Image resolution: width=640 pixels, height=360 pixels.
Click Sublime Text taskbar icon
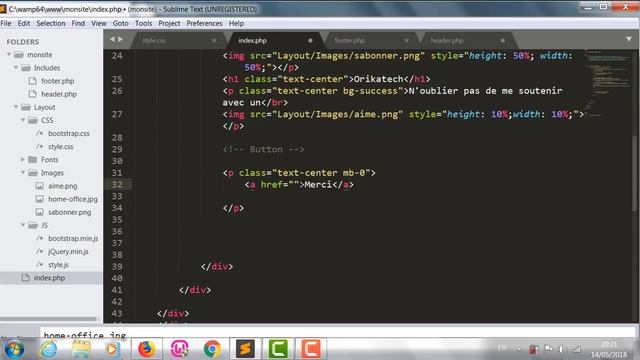coord(245,349)
